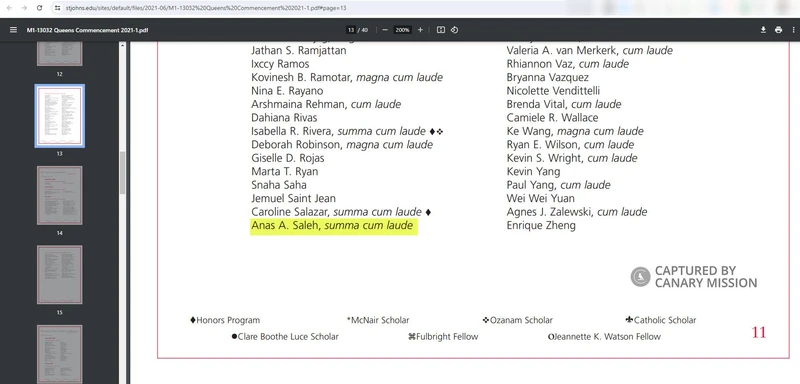Click highlighted name Anas A. Saleh
The height and width of the screenshot is (384, 800).
pos(285,225)
